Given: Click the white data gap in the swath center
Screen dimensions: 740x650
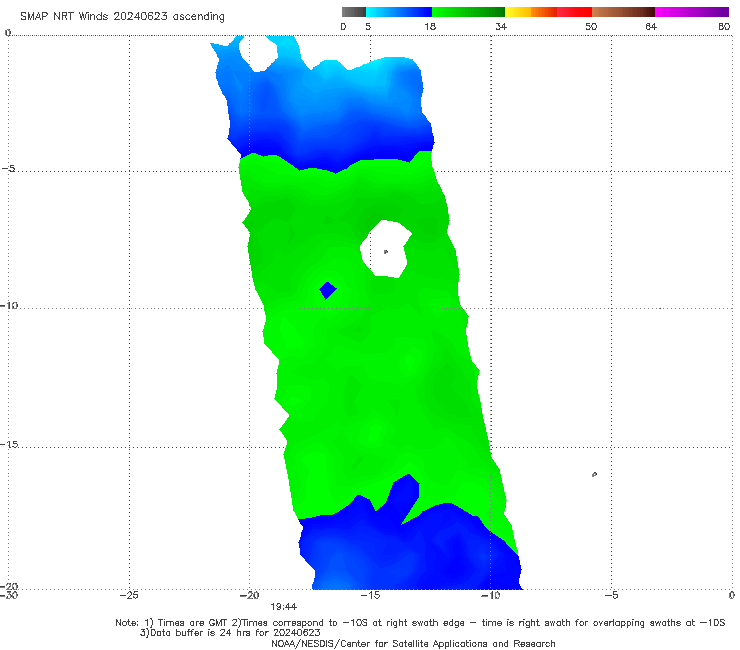Looking at the screenshot, I should (385, 249).
